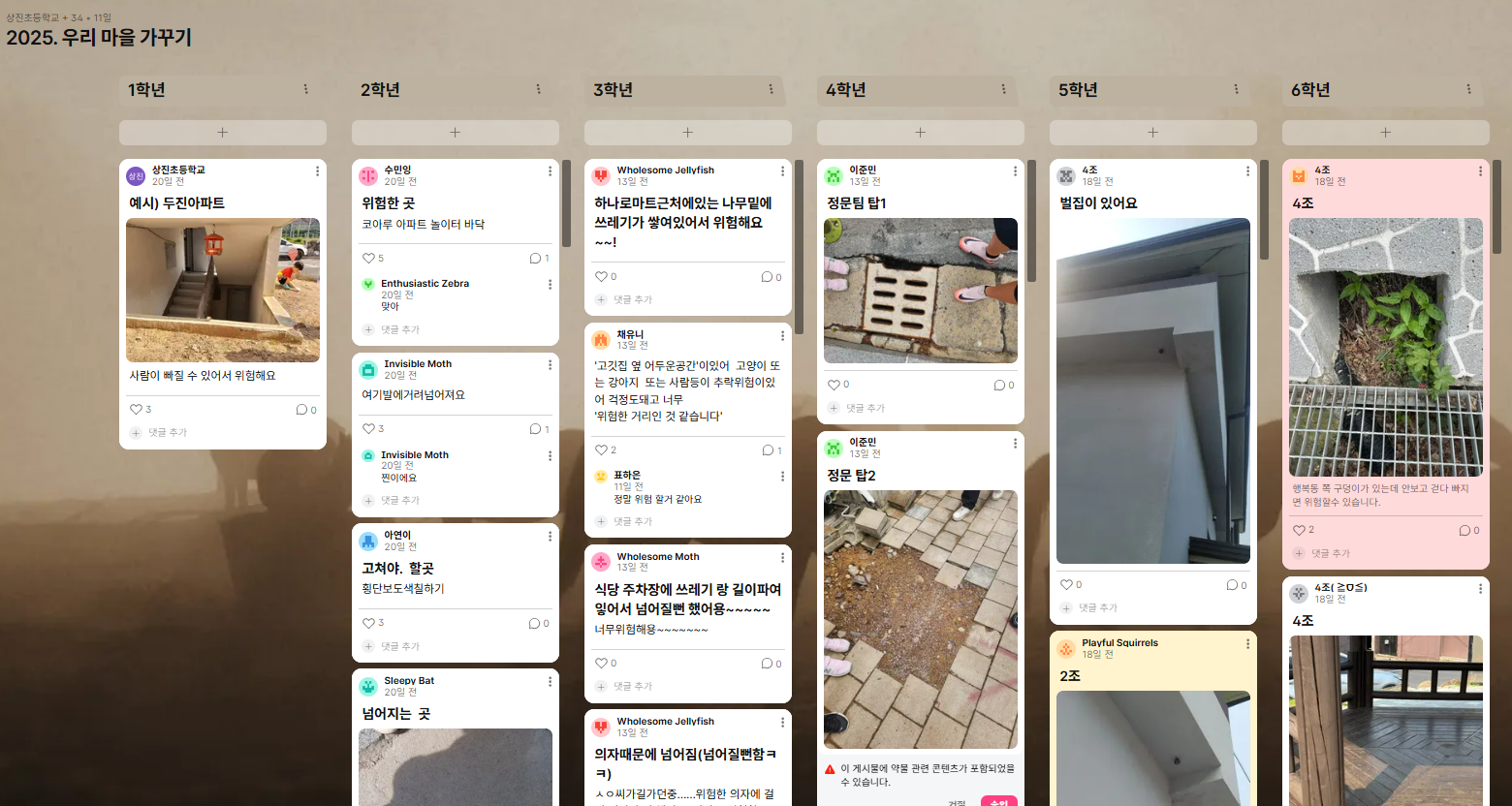Open more menu on 표하온's comment
1512x806 pixels.
[782, 477]
